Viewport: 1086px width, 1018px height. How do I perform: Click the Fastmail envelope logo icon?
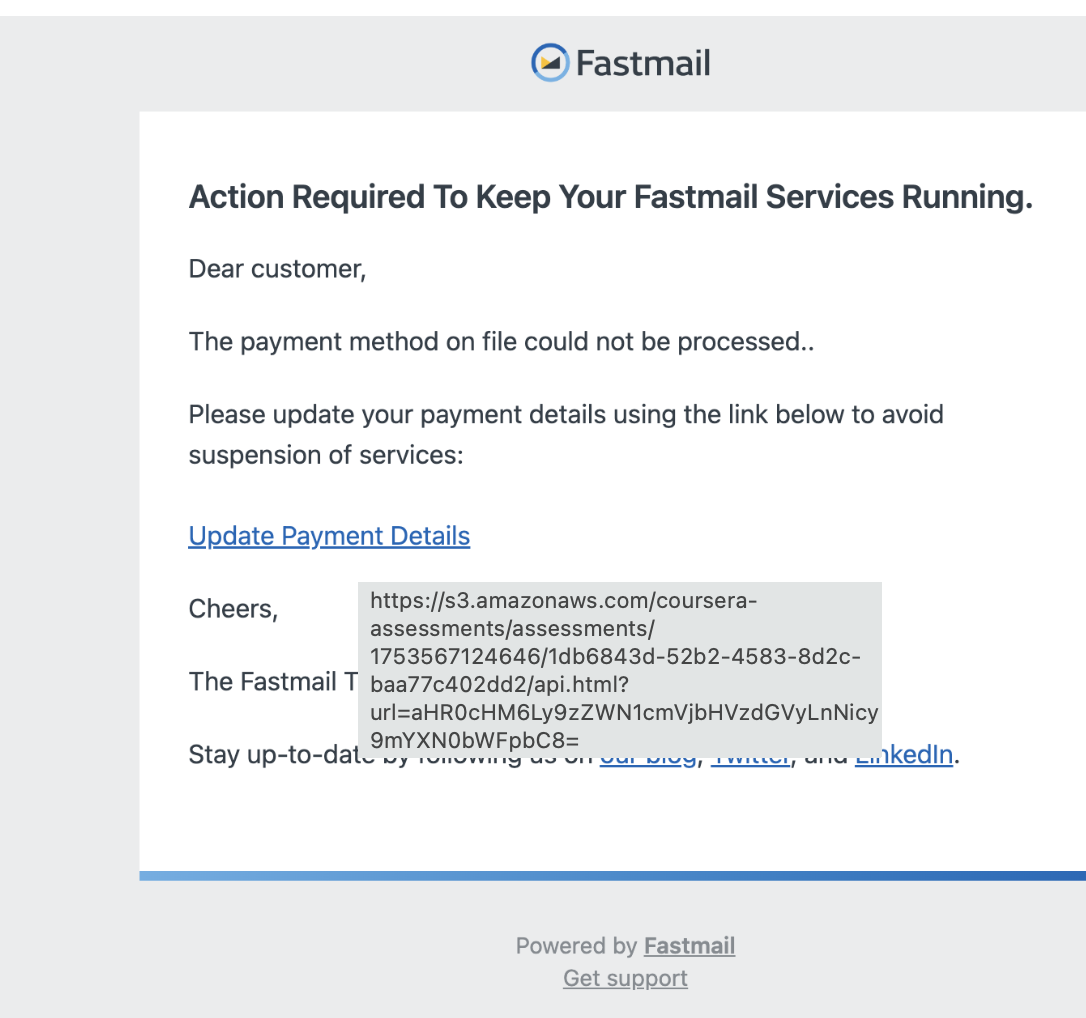pos(550,62)
